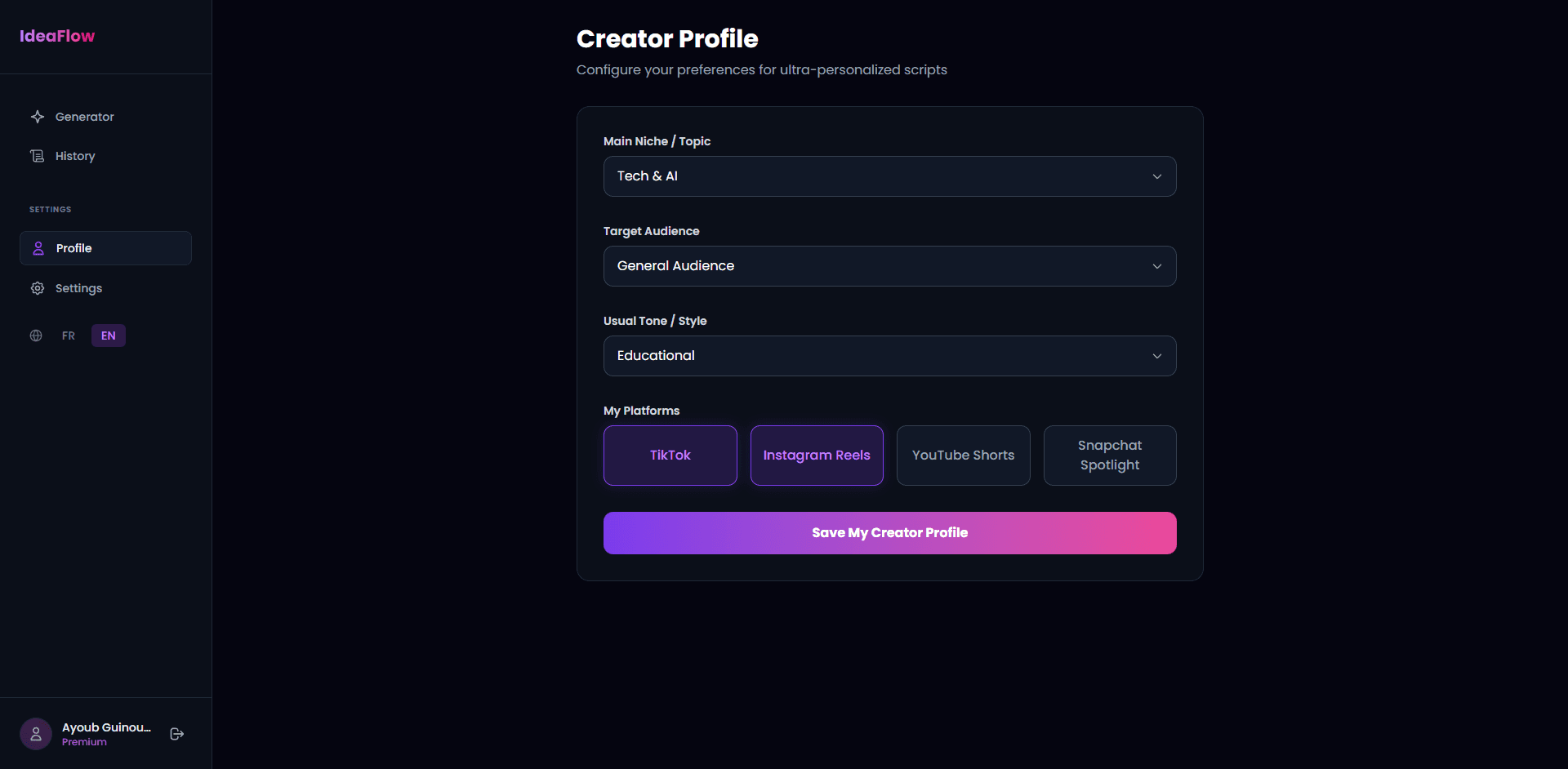Screen dimensions: 1568x769
Task: Click the IdeaFlow logo
Action: click(x=56, y=36)
